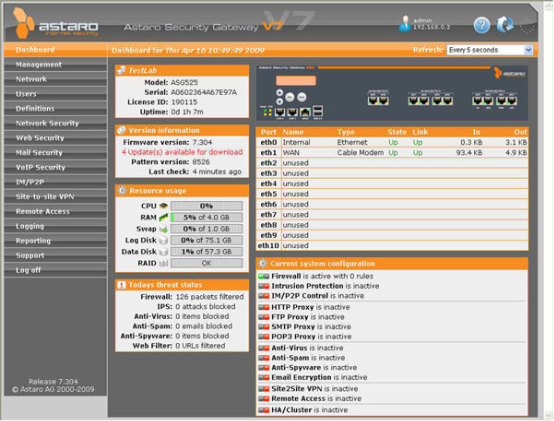Expand Logging in sidebar
The width and height of the screenshot is (554, 421).
[55, 226]
